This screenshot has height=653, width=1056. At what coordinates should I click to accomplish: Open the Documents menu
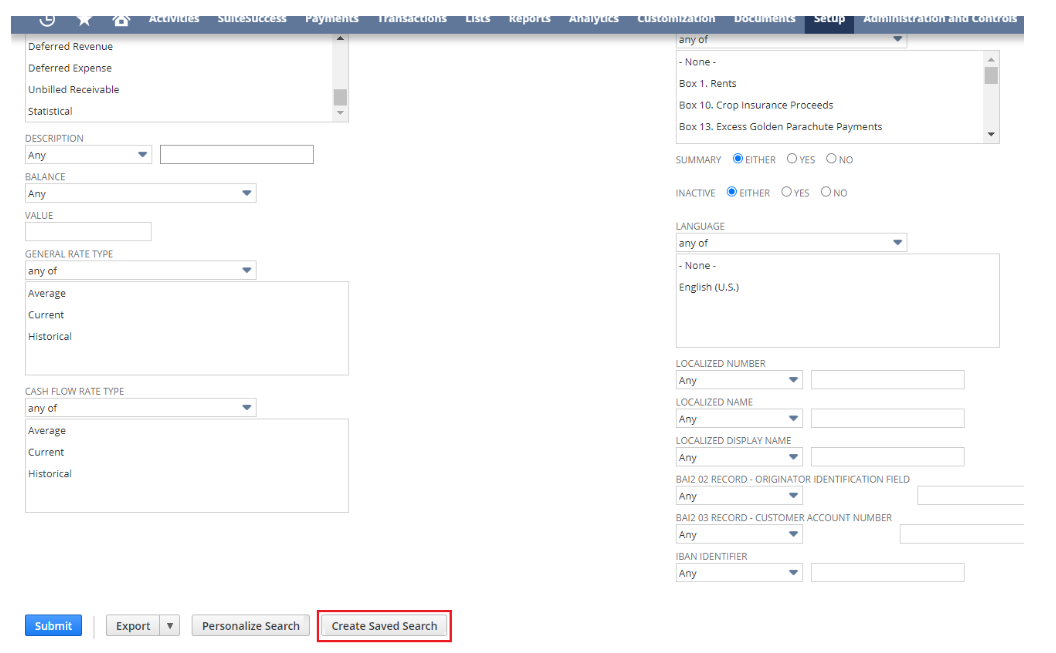click(x=764, y=20)
